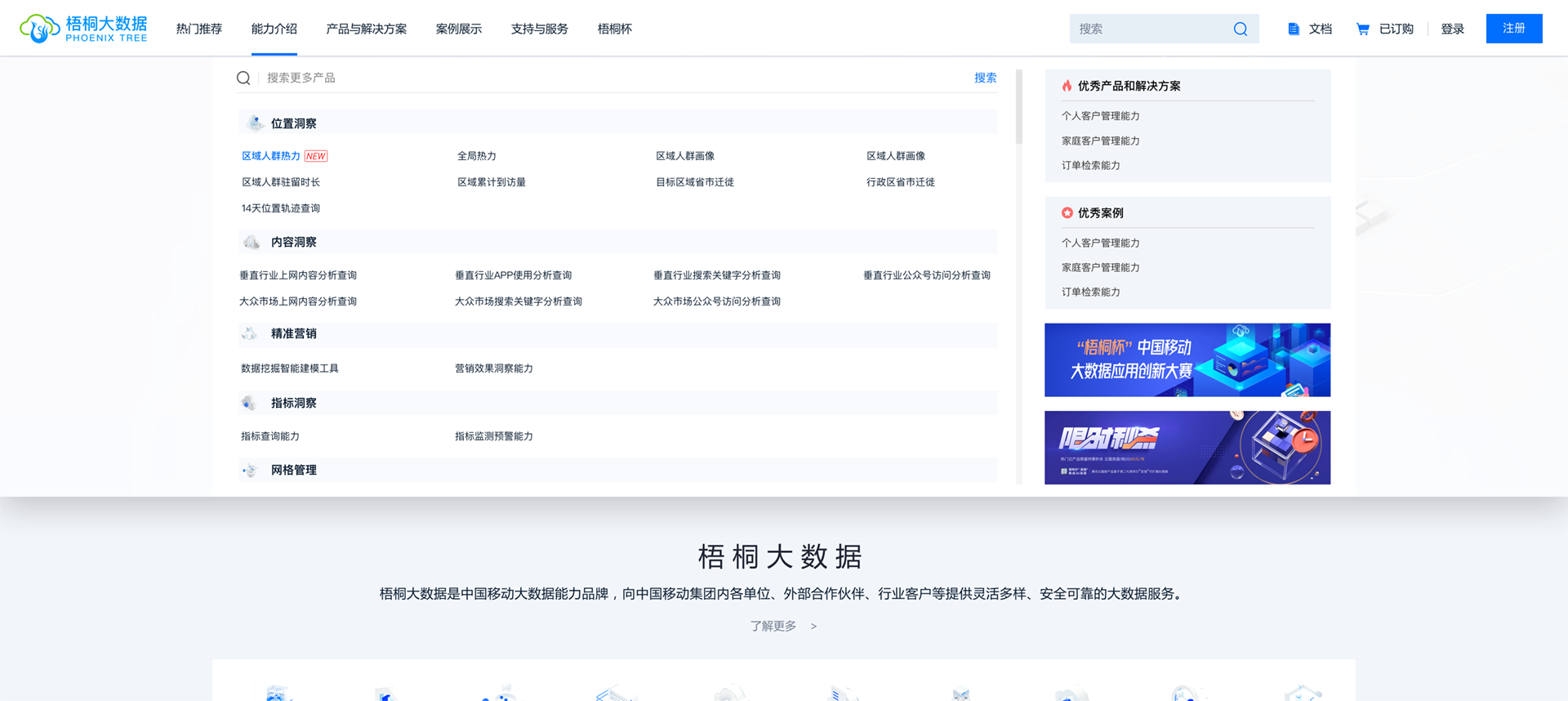Click the 内容洞察 category icon
This screenshot has height=701, width=1568.
coord(252,242)
